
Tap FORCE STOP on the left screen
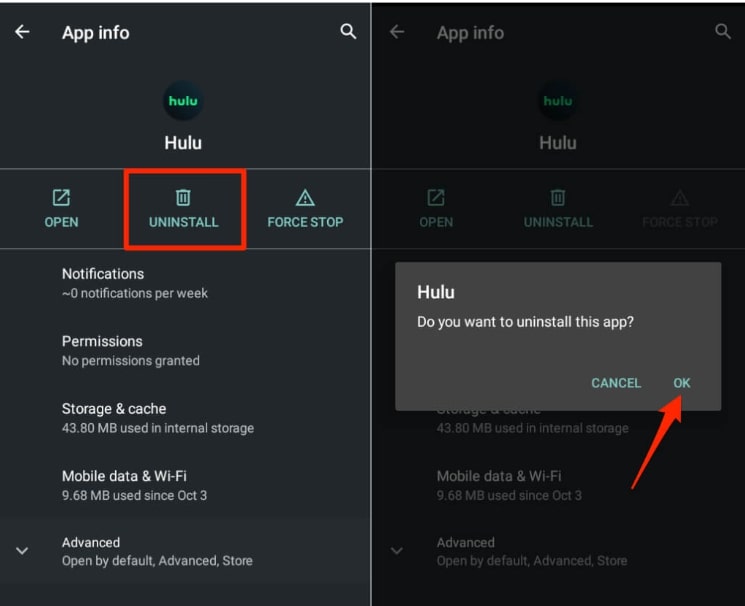pos(305,209)
